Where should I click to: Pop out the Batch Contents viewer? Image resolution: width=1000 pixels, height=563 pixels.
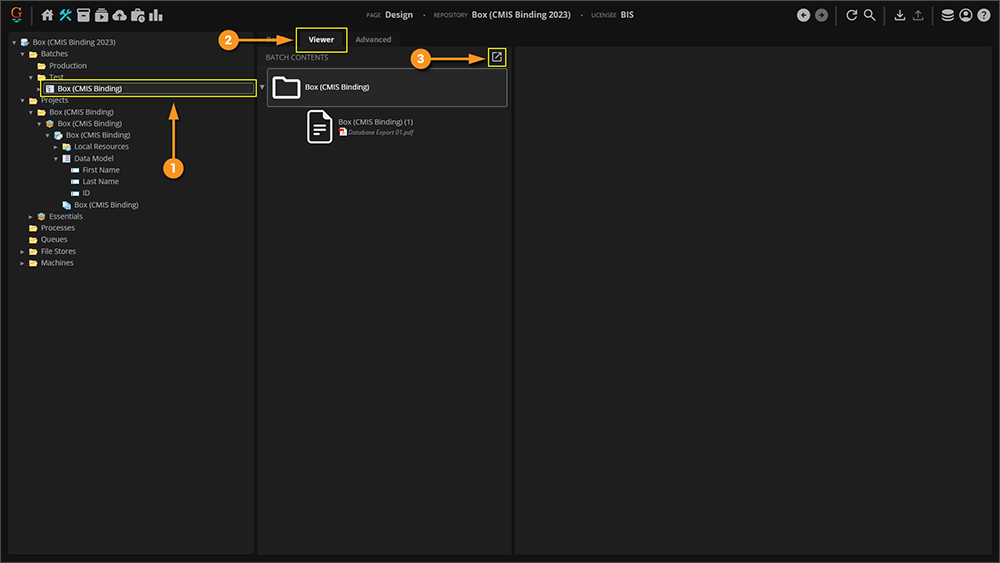coord(497,57)
